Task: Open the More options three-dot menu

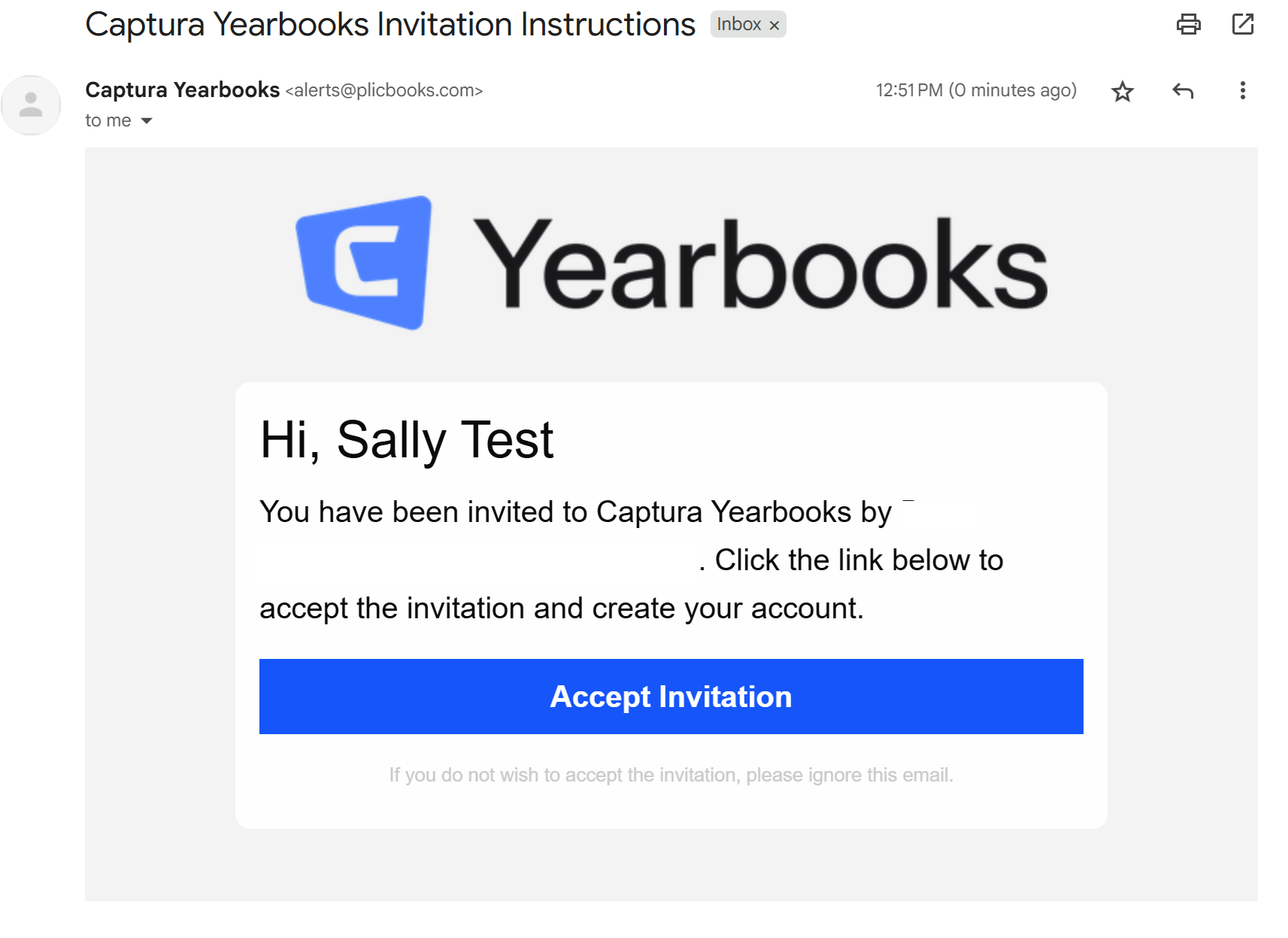Action: click(x=1242, y=91)
